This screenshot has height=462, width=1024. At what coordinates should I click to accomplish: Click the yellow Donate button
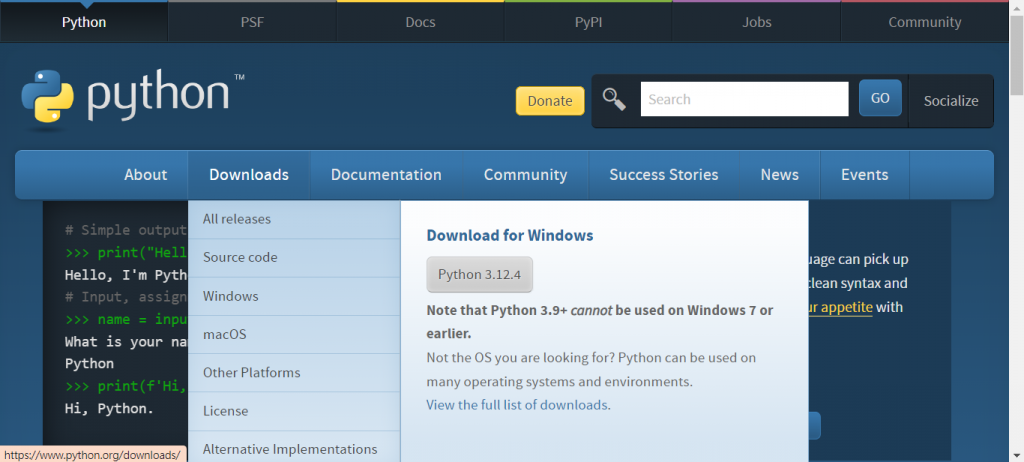pos(550,100)
